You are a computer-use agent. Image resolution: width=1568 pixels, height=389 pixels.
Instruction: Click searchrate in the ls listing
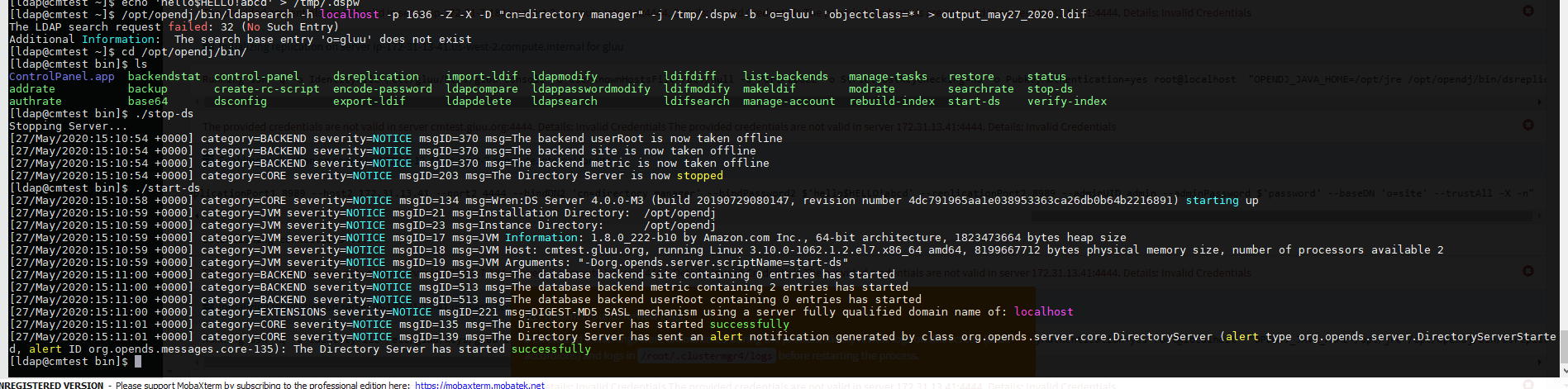pyautogui.click(x=981, y=88)
